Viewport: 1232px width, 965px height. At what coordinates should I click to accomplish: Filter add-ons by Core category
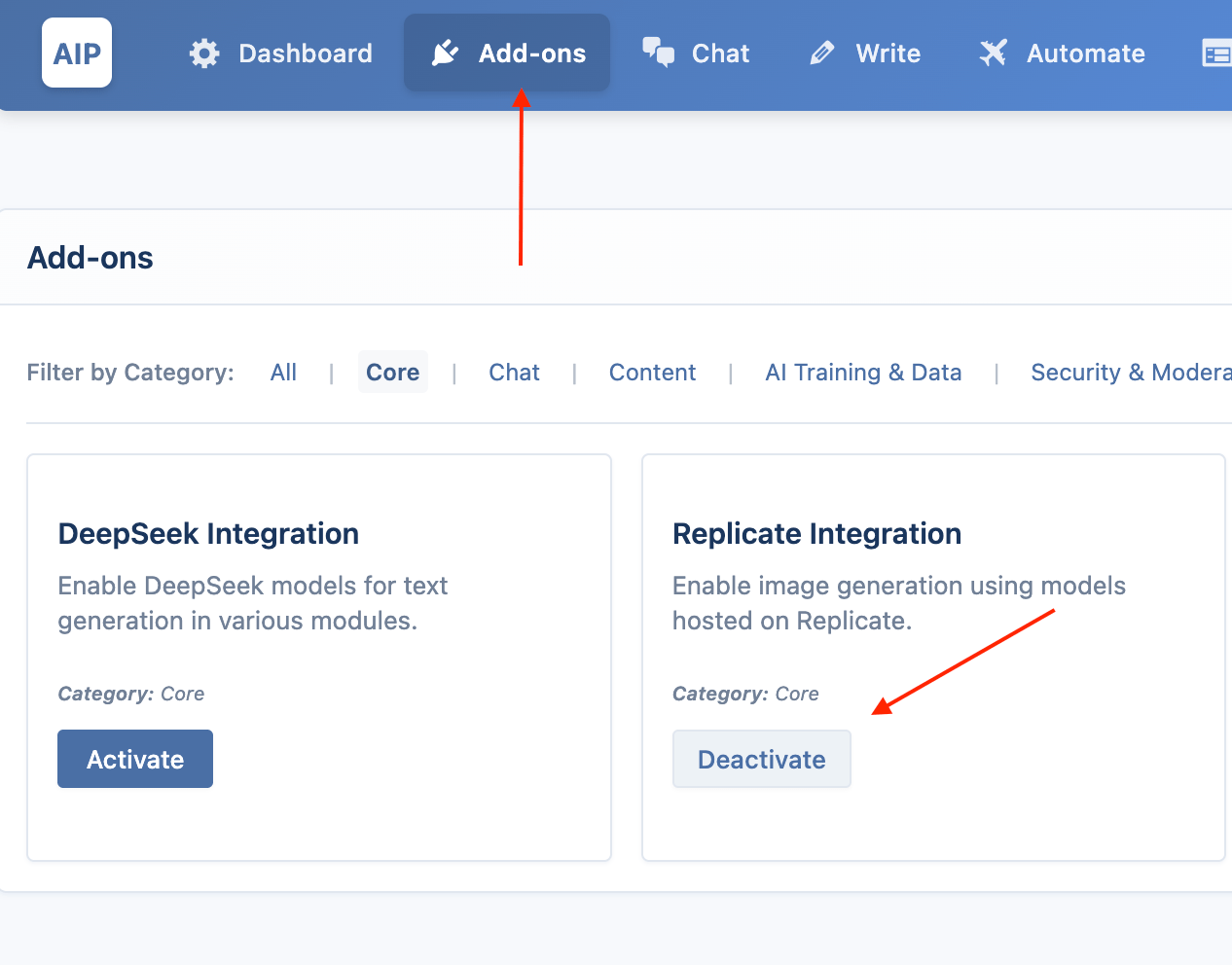(x=393, y=373)
